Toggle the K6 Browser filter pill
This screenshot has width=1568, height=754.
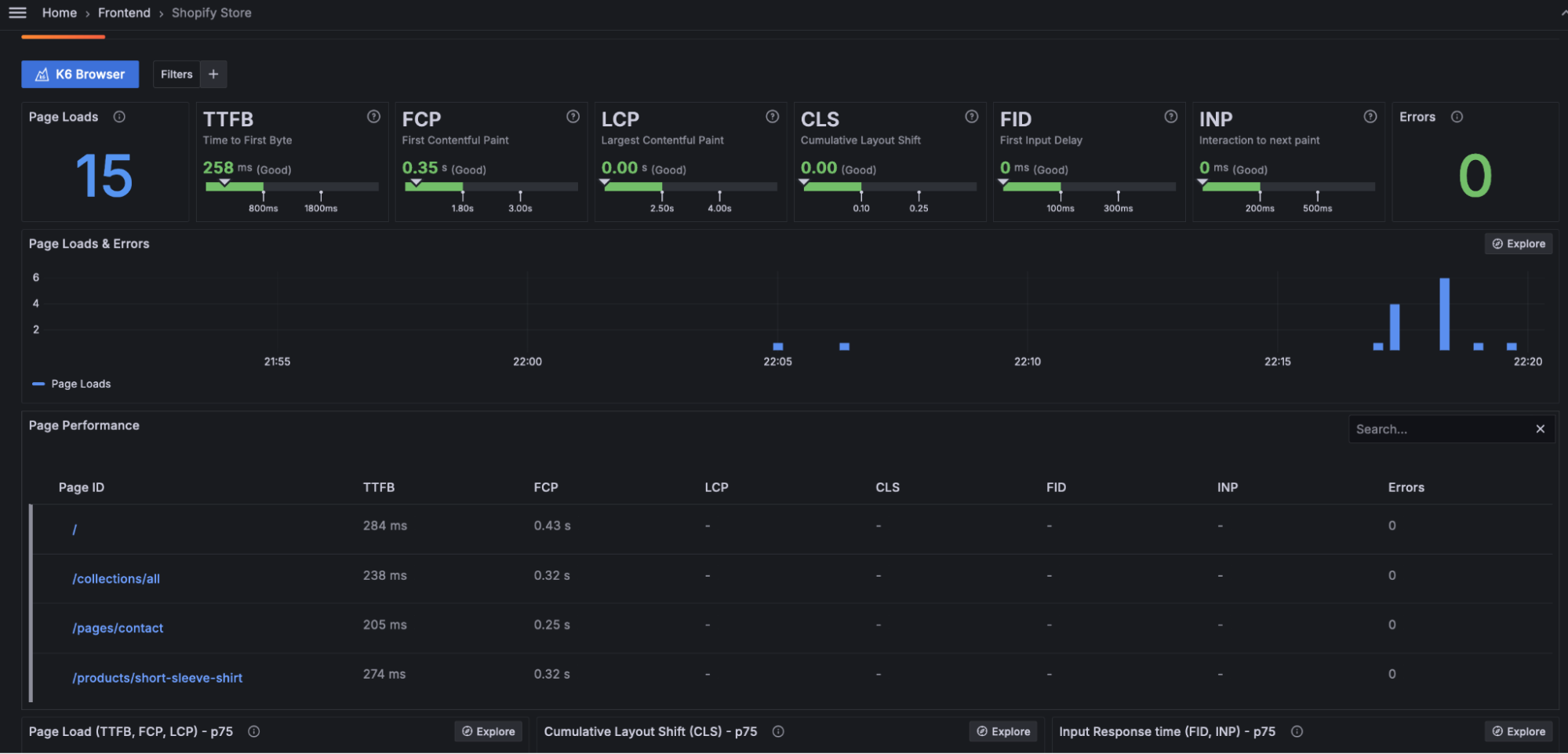click(x=79, y=74)
